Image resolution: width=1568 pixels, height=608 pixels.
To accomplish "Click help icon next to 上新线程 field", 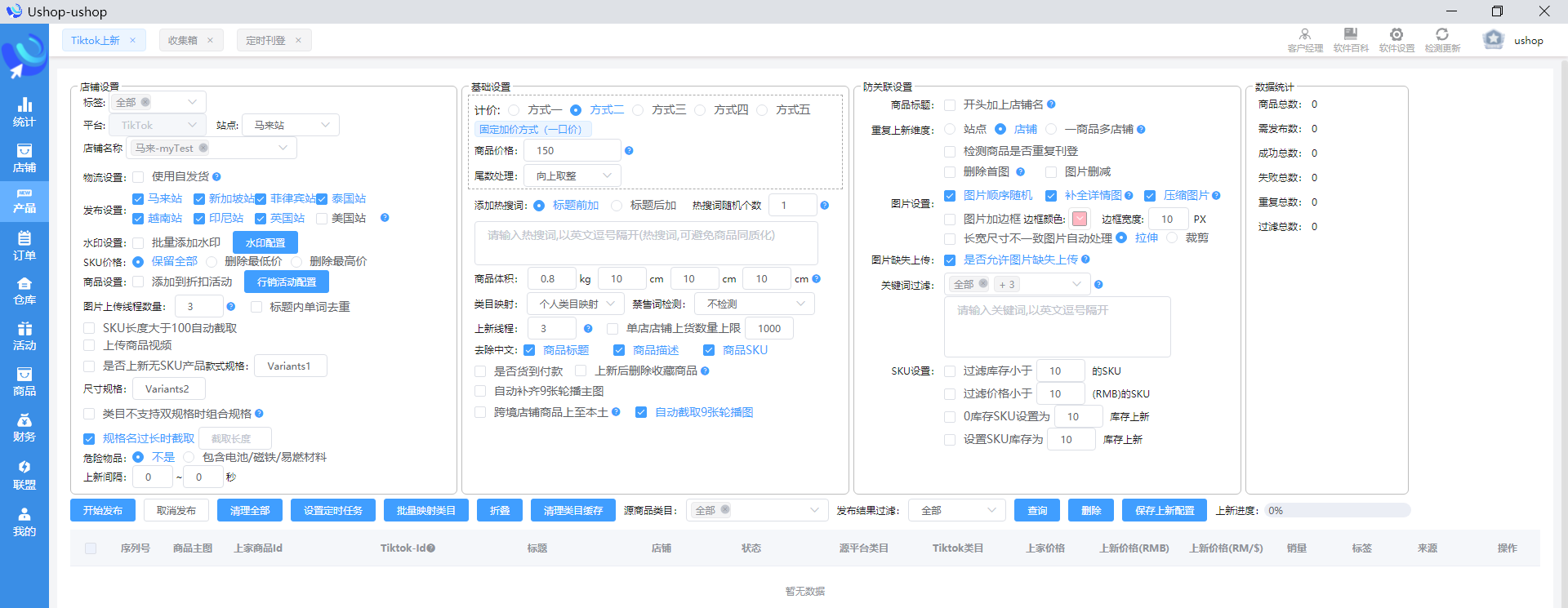I will click(x=588, y=328).
